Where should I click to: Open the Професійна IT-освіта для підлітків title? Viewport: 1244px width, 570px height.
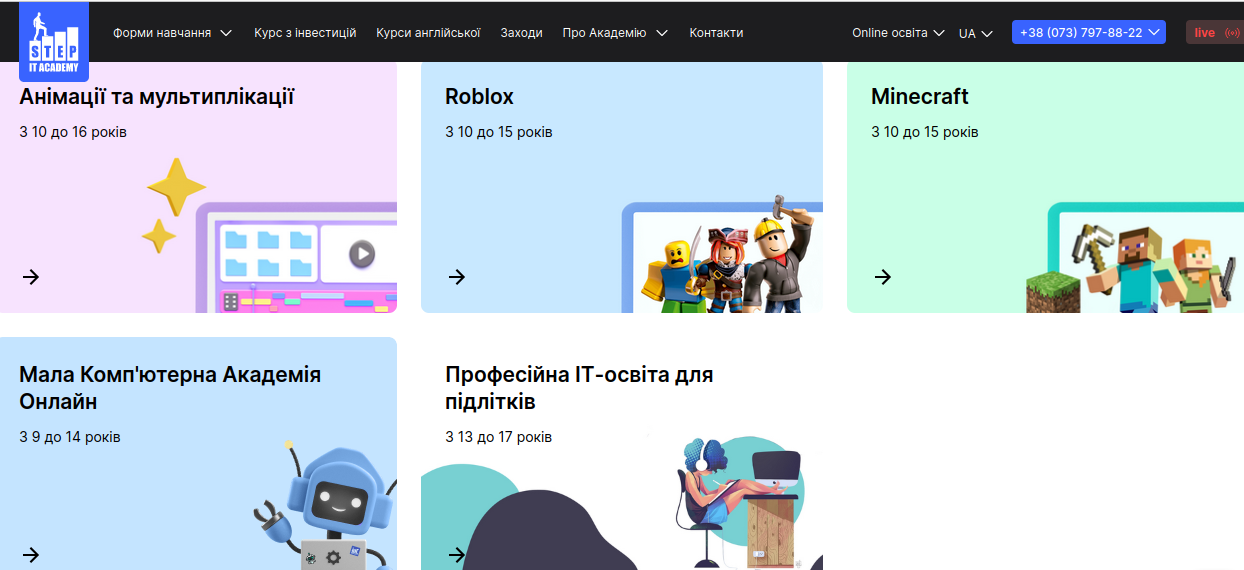(579, 388)
